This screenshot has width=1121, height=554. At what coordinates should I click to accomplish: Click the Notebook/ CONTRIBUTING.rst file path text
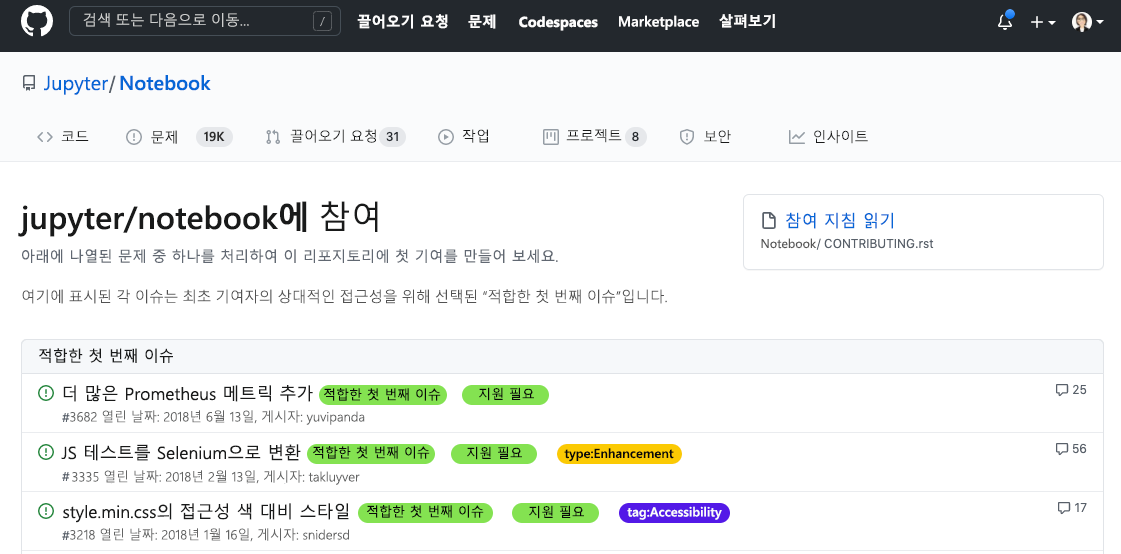846,244
